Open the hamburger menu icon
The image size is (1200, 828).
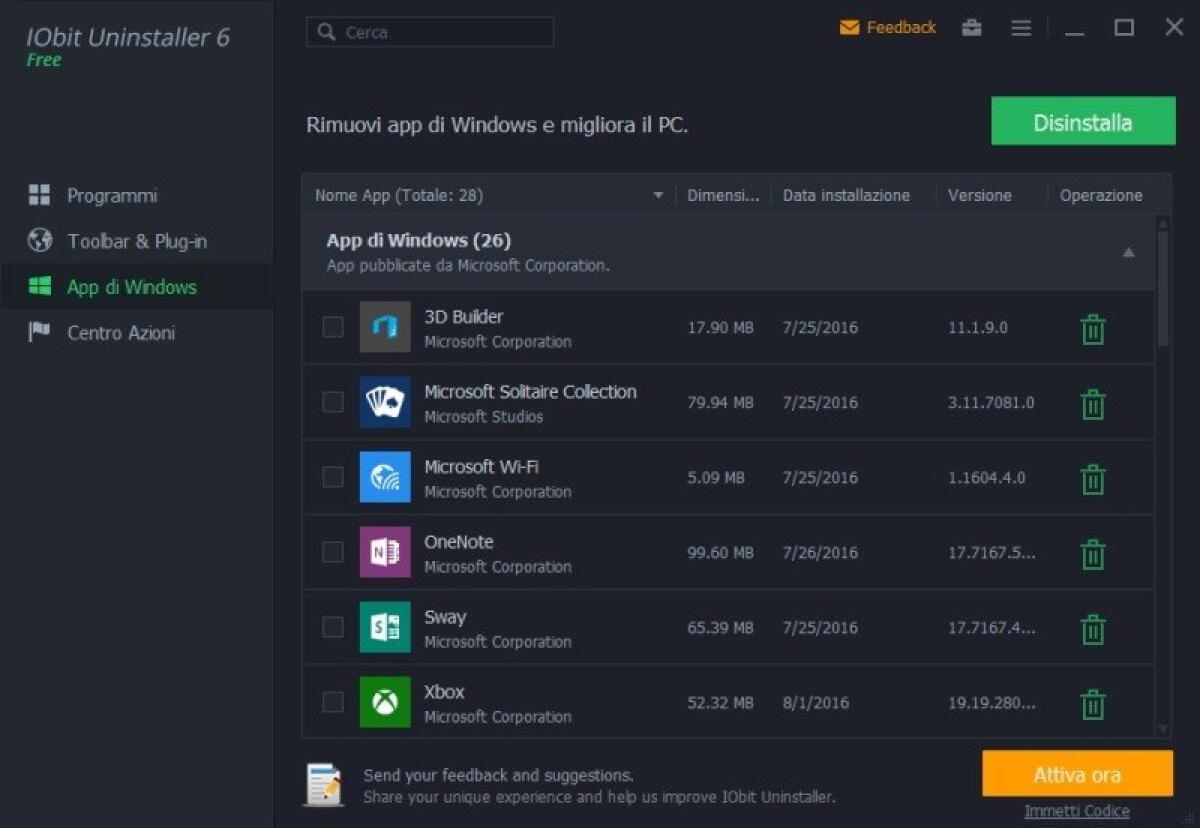point(1021,28)
